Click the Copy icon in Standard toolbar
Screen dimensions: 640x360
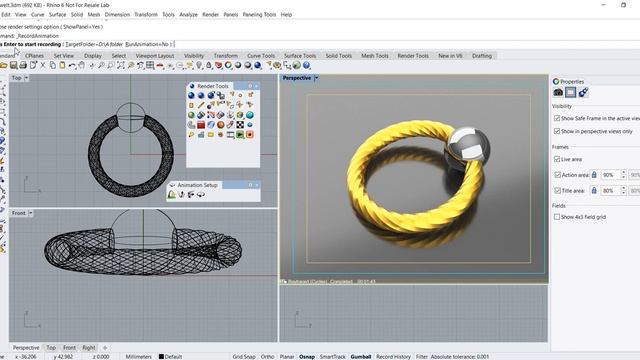53,65
